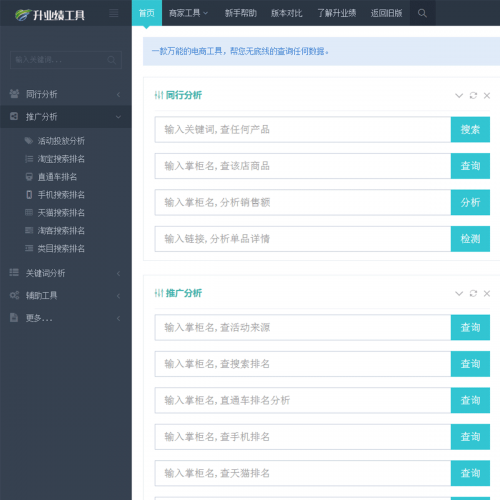The height and width of the screenshot is (500, 500).
Task: Click the 淘宝搜索排名 list icon
Action: click(x=29, y=159)
